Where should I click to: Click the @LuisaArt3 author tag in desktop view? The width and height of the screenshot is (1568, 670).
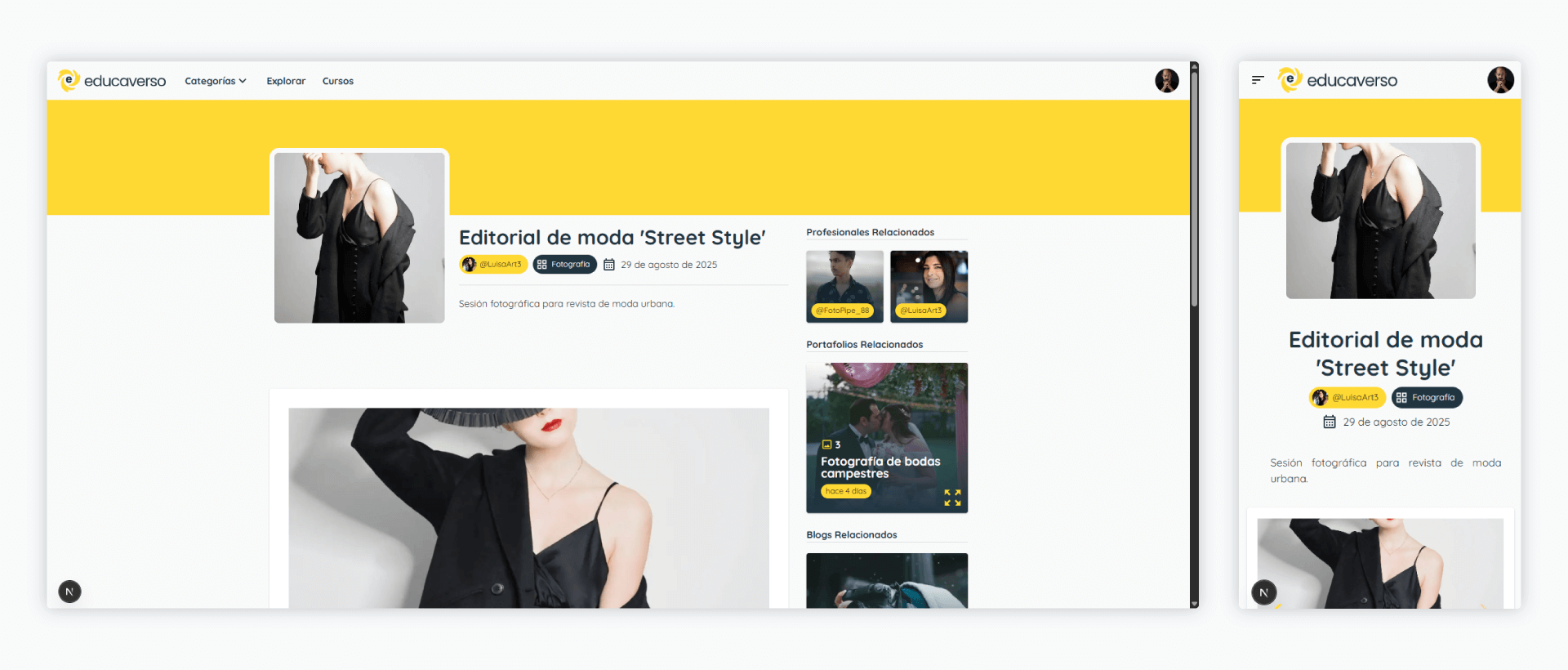tap(493, 265)
